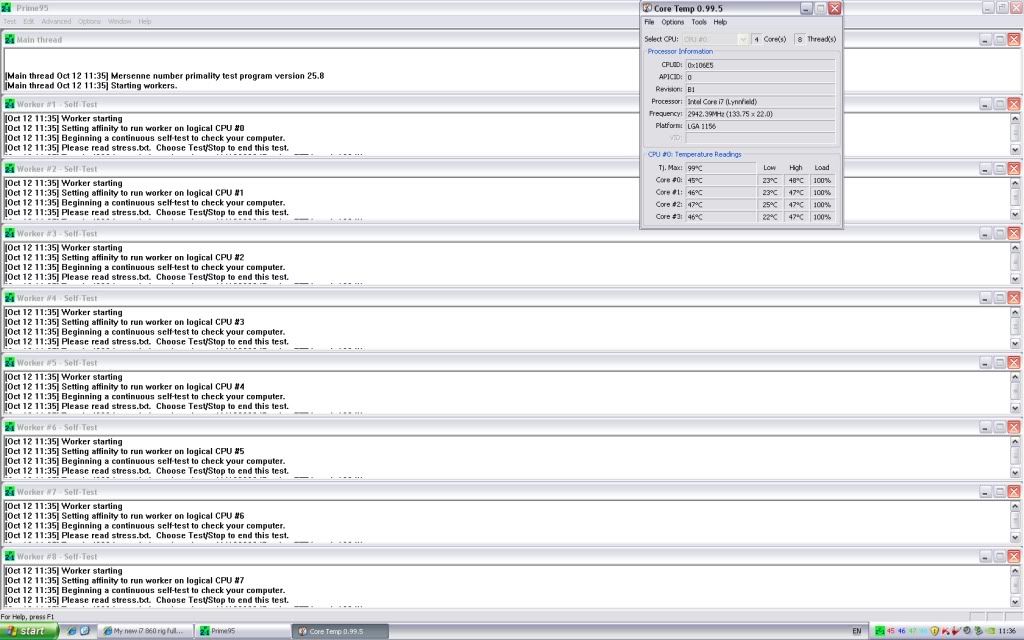Click the Prime95 icon in the main title bar
1024x640 pixels.
[7, 8]
